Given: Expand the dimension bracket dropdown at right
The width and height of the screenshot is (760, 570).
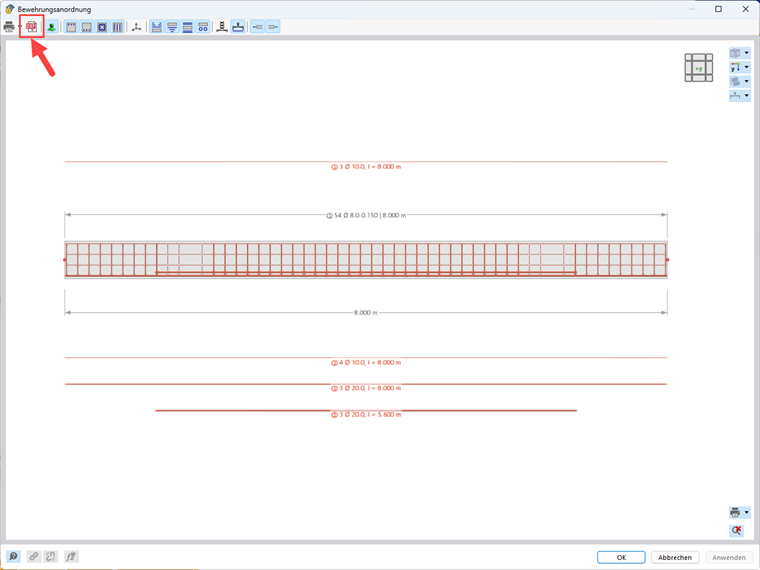Looking at the screenshot, I should pos(747,95).
